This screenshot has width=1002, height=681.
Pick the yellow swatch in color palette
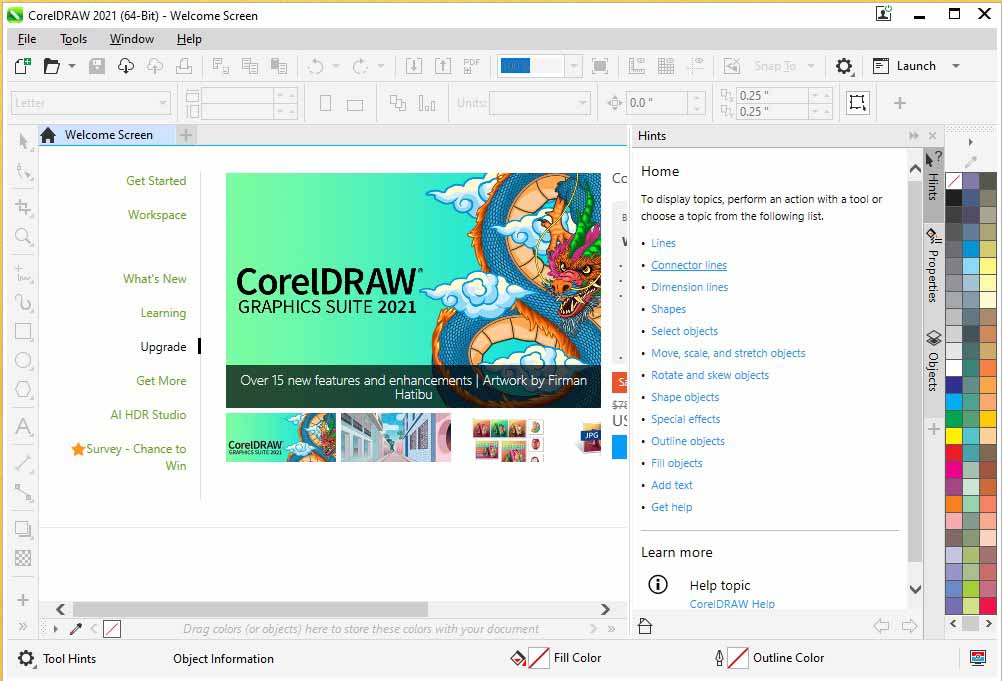pyautogui.click(x=954, y=435)
